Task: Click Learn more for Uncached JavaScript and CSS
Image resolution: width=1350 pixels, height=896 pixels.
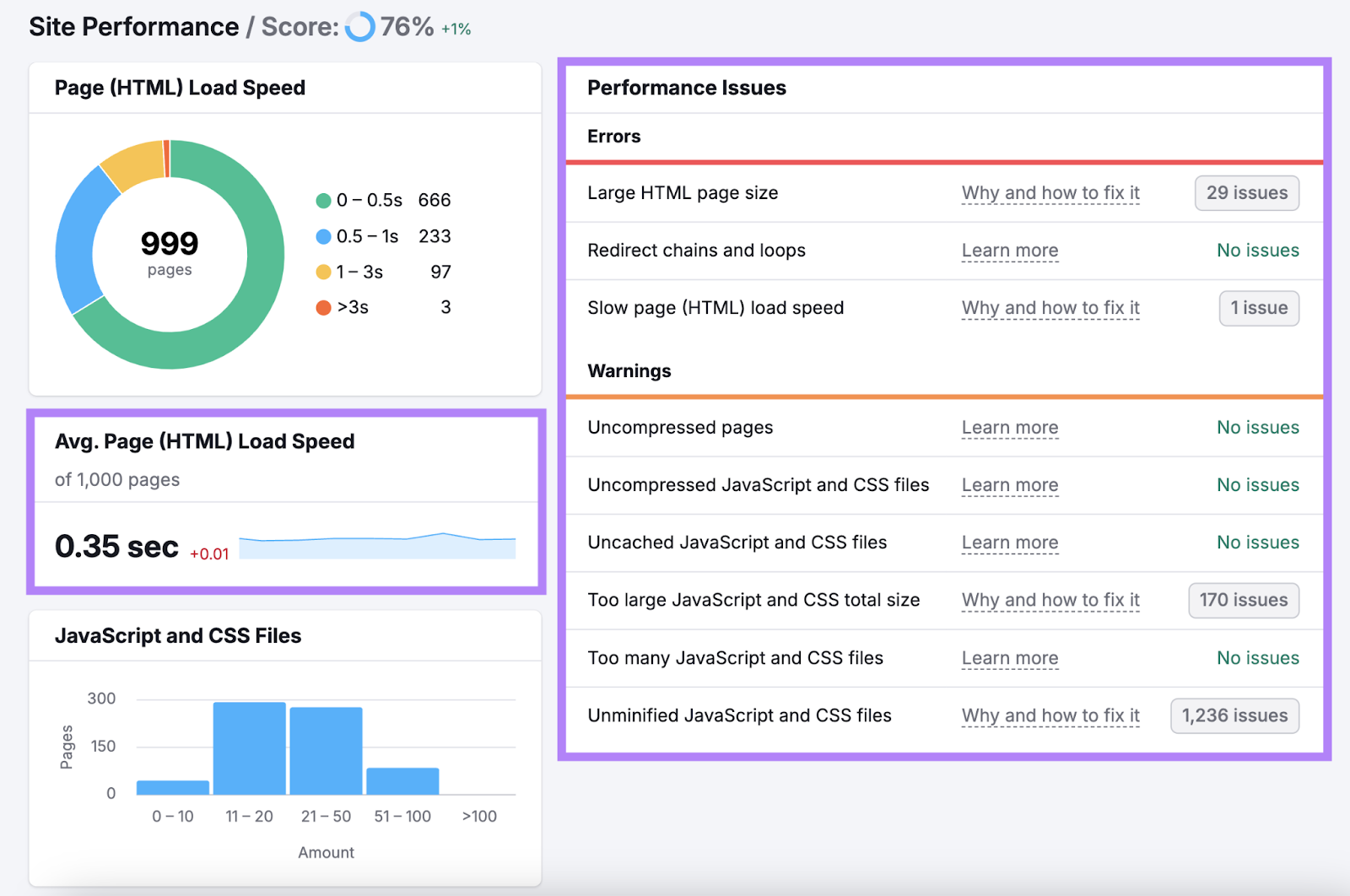Action: click(1009, 542)
